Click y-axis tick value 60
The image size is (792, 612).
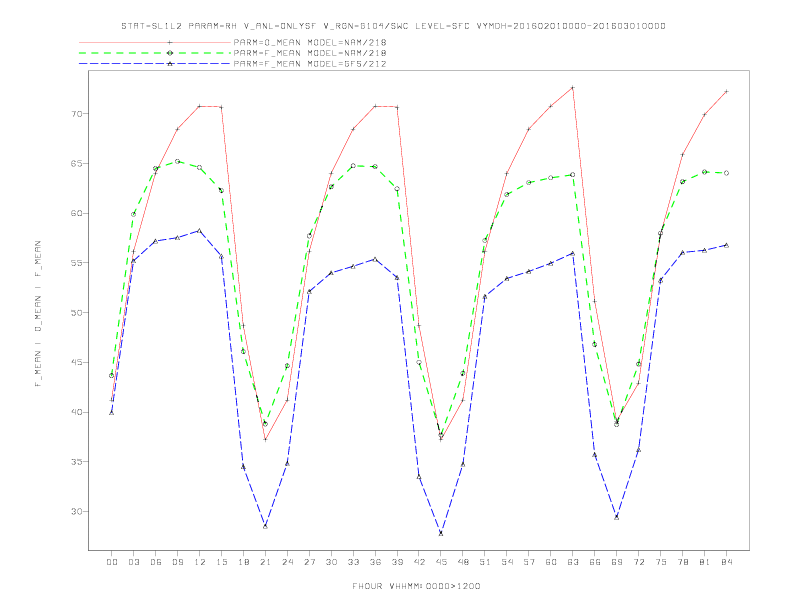point(76,214)
